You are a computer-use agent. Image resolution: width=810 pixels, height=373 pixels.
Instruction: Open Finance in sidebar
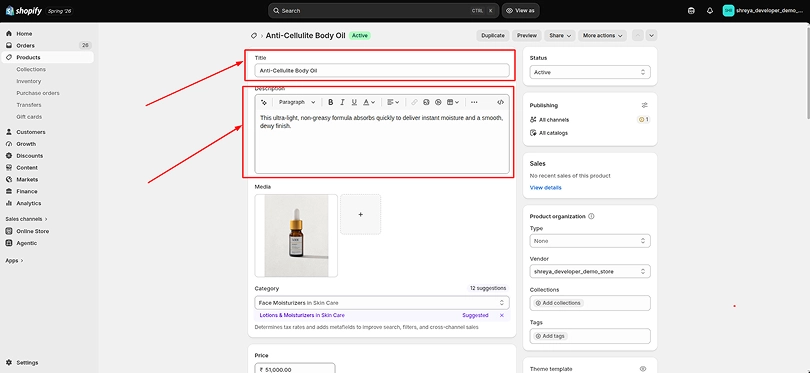point(27,191)
